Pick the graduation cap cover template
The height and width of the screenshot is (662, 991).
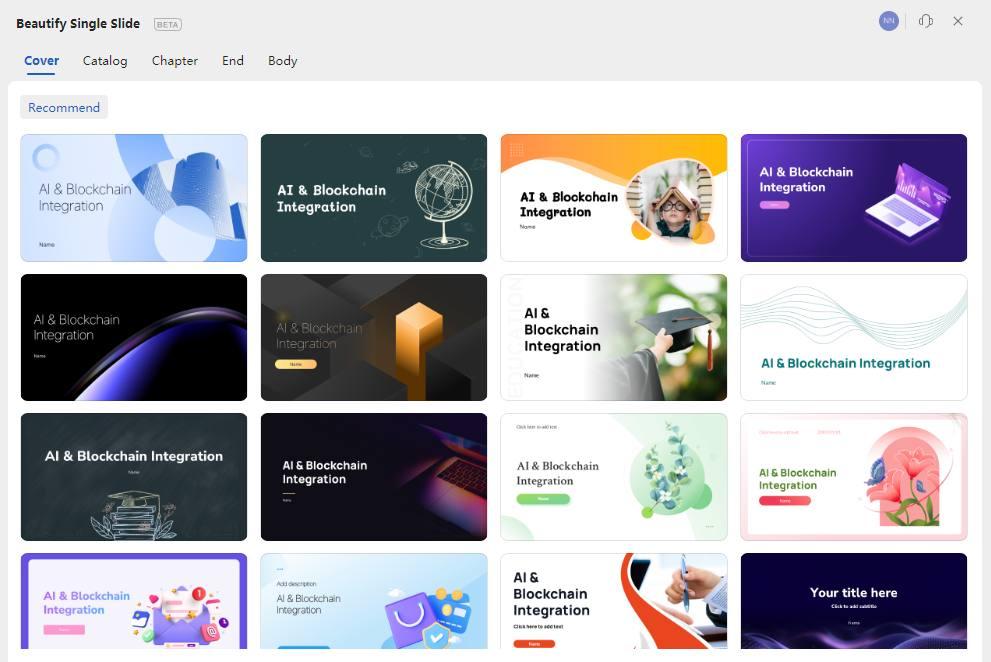coord(614,337)
